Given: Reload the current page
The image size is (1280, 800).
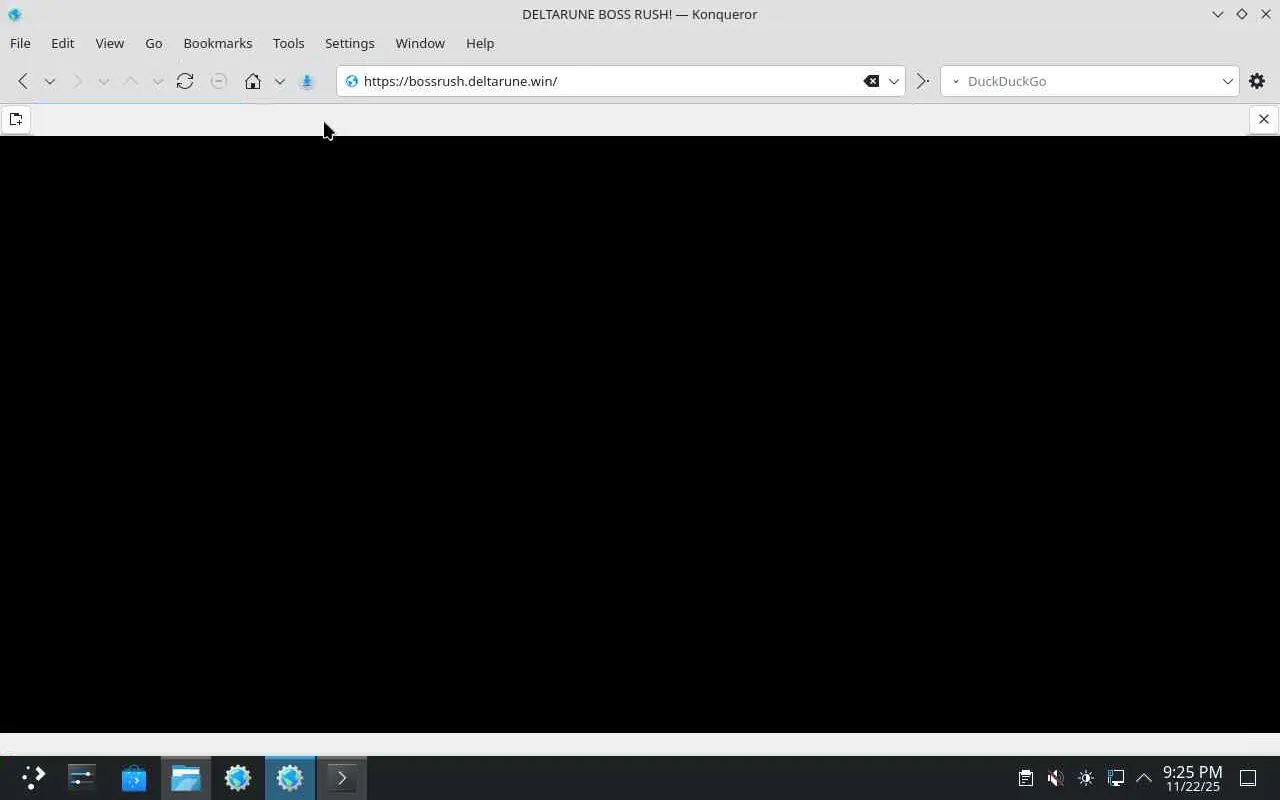Looking at the screenshot, I should (x=185, y=81).
